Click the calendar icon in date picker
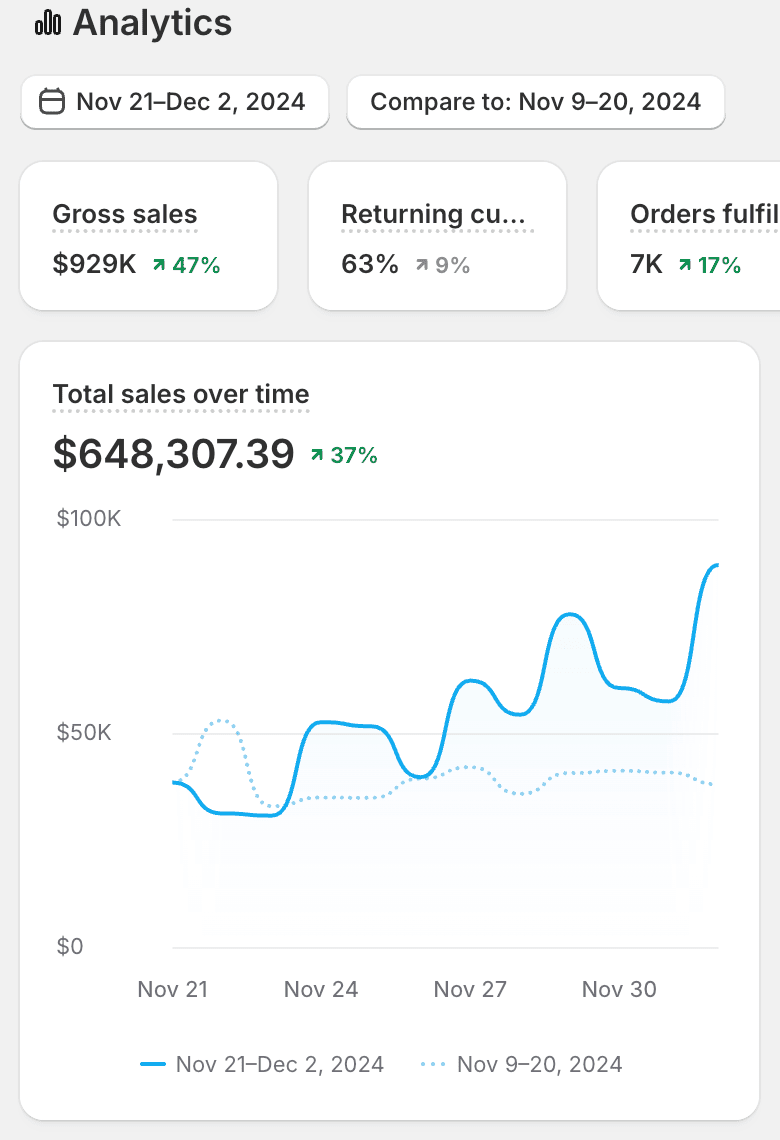Screen dimensions: 780x1140 pyautogui.click(x=52, y=102)
